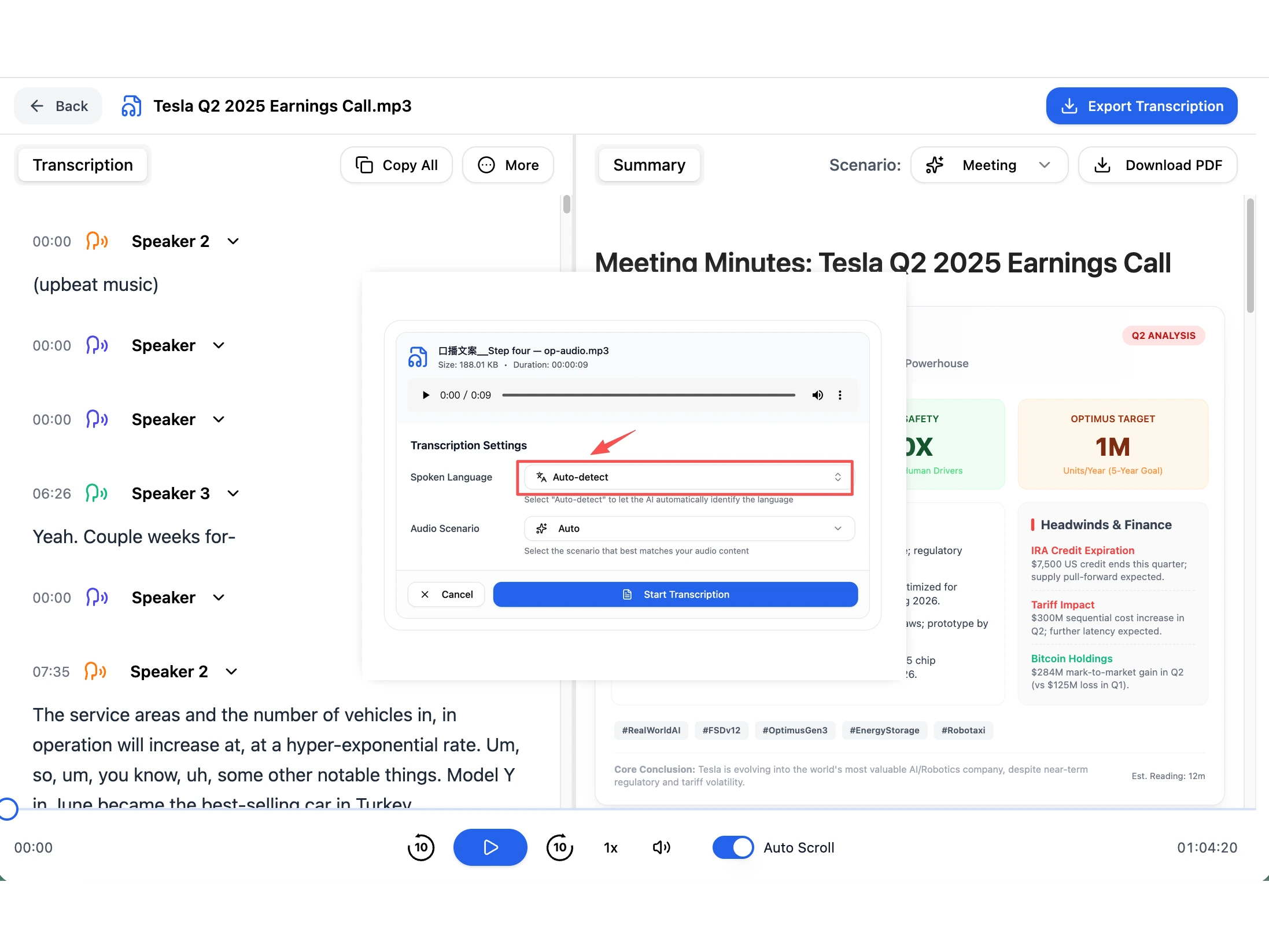Click the total duration 01:04:20
Image resolution: width=1269 pixels, height=952 pixels.
(x=1207, y=848)
